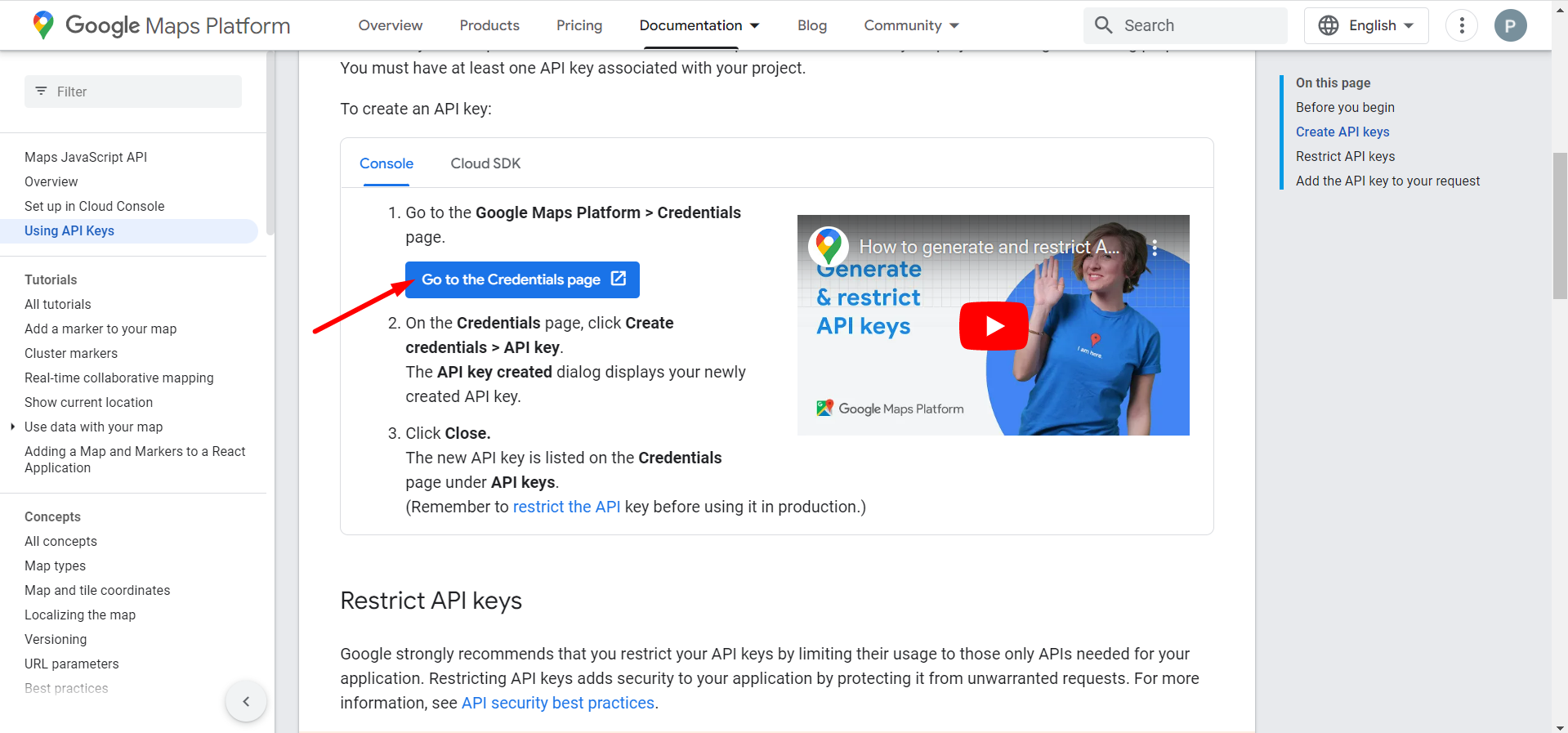Open 'Add a marker to your map'
This screenshot has height=733, width=1568.
point(101,329)
